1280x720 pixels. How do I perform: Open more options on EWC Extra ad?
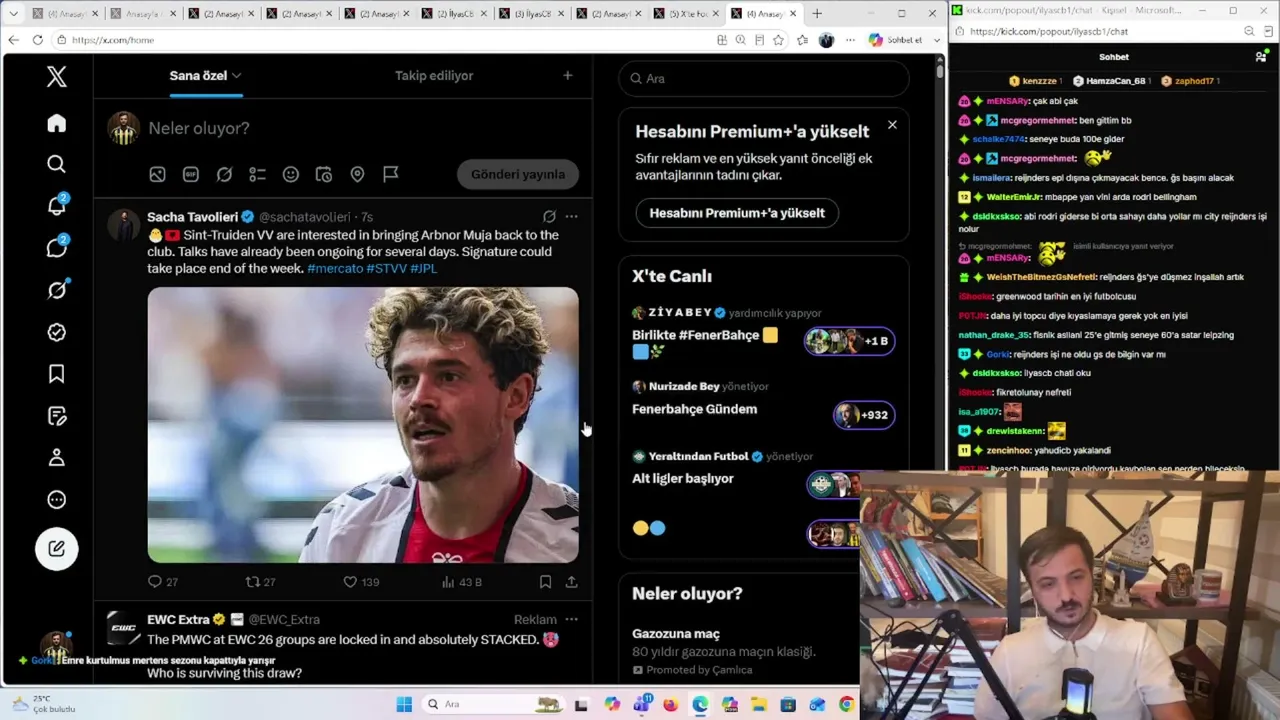pos(571,619)
